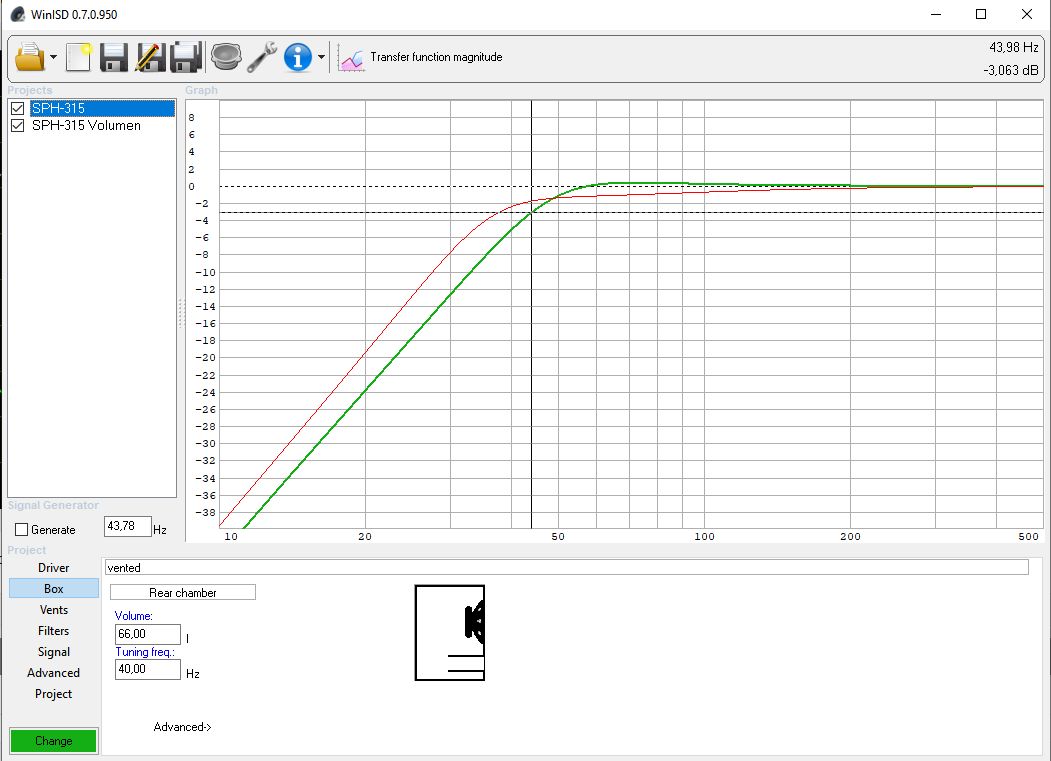Expand the dropdown arrow beside info icon
The image size is (1051, 761).
(321, 58)
